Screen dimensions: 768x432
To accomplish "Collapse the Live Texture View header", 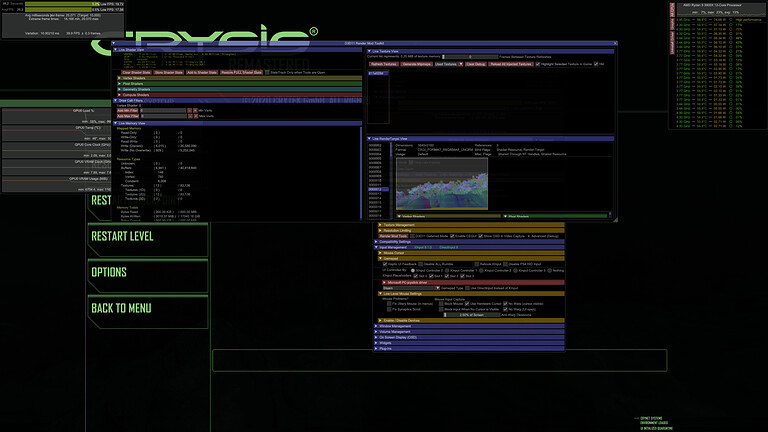I will pos(491,51).
